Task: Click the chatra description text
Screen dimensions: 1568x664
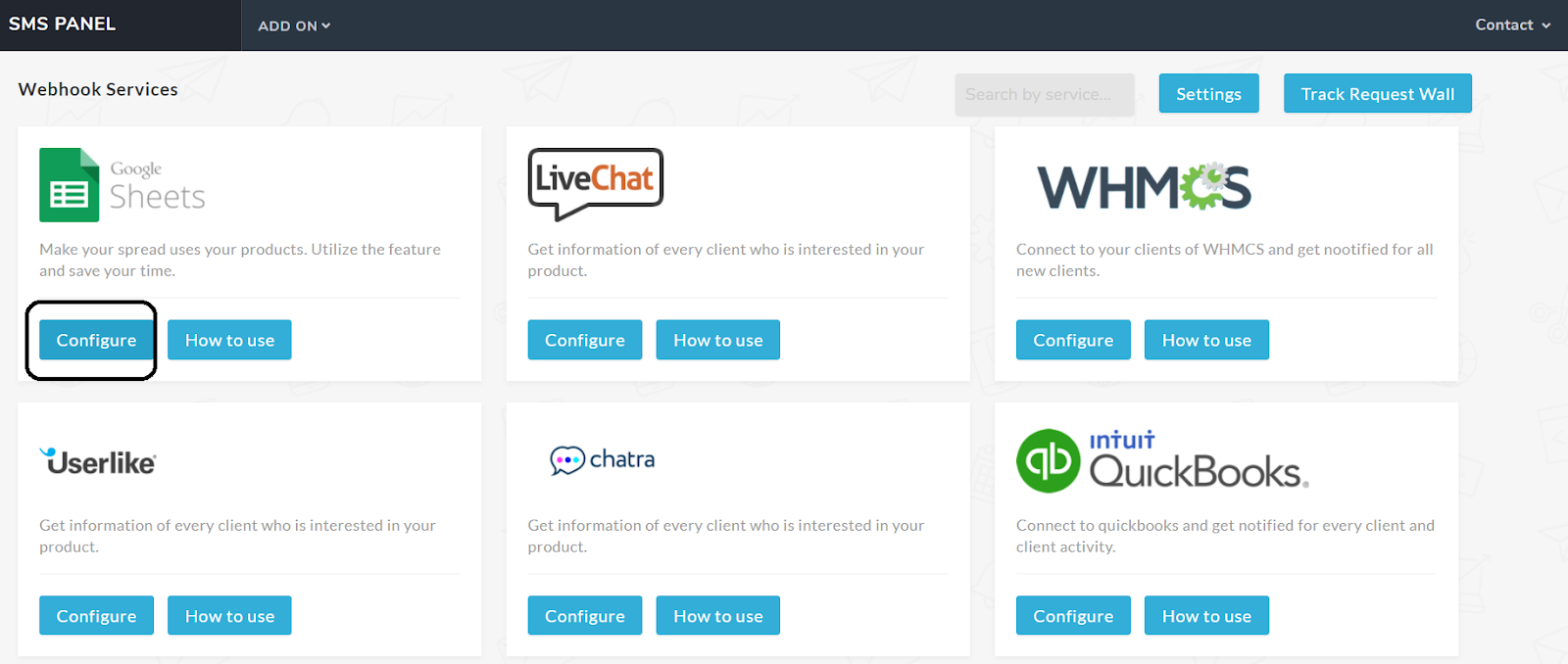Action: click(725, 537)
